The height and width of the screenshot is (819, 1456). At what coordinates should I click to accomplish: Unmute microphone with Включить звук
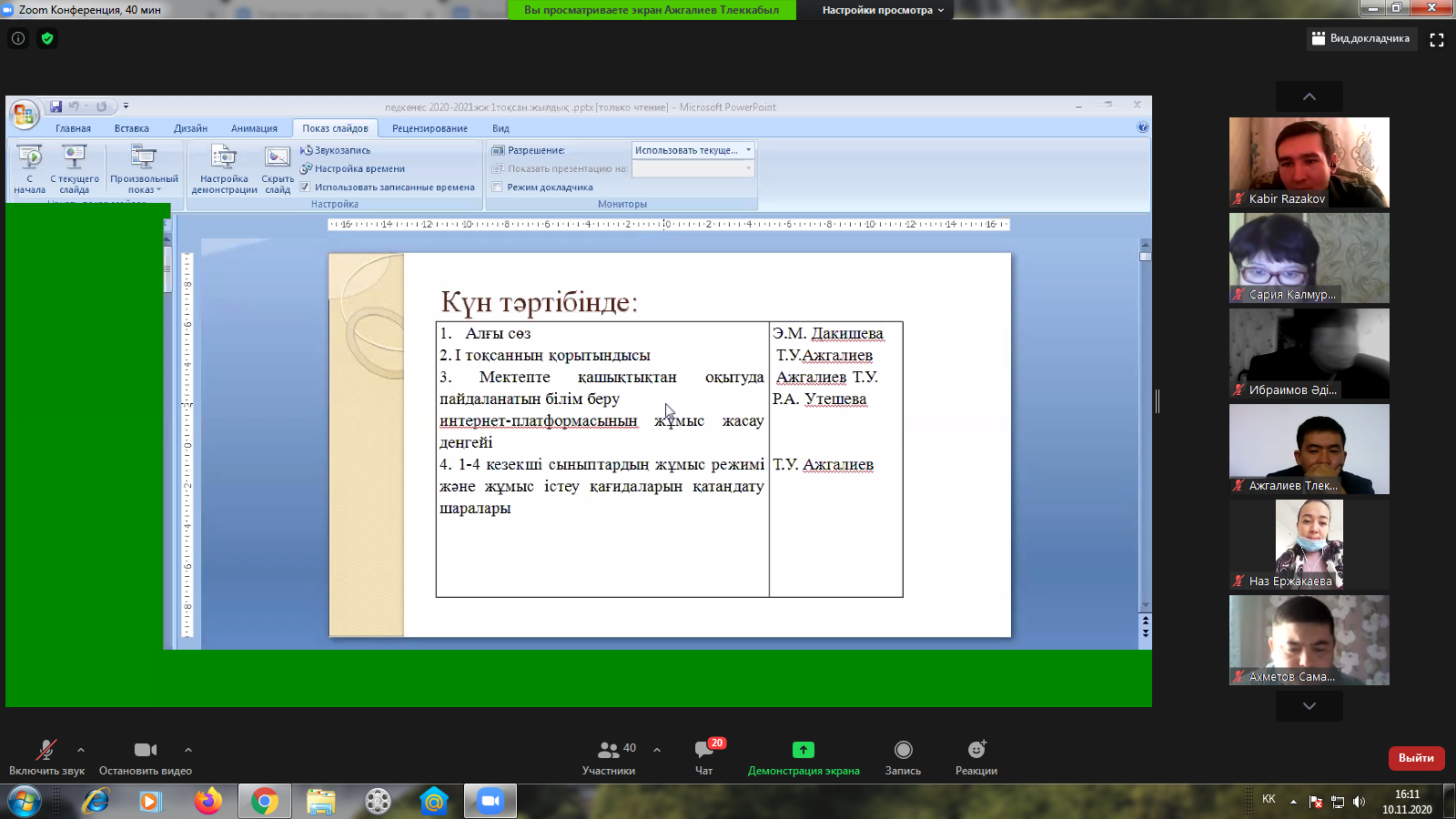[45, 750]
